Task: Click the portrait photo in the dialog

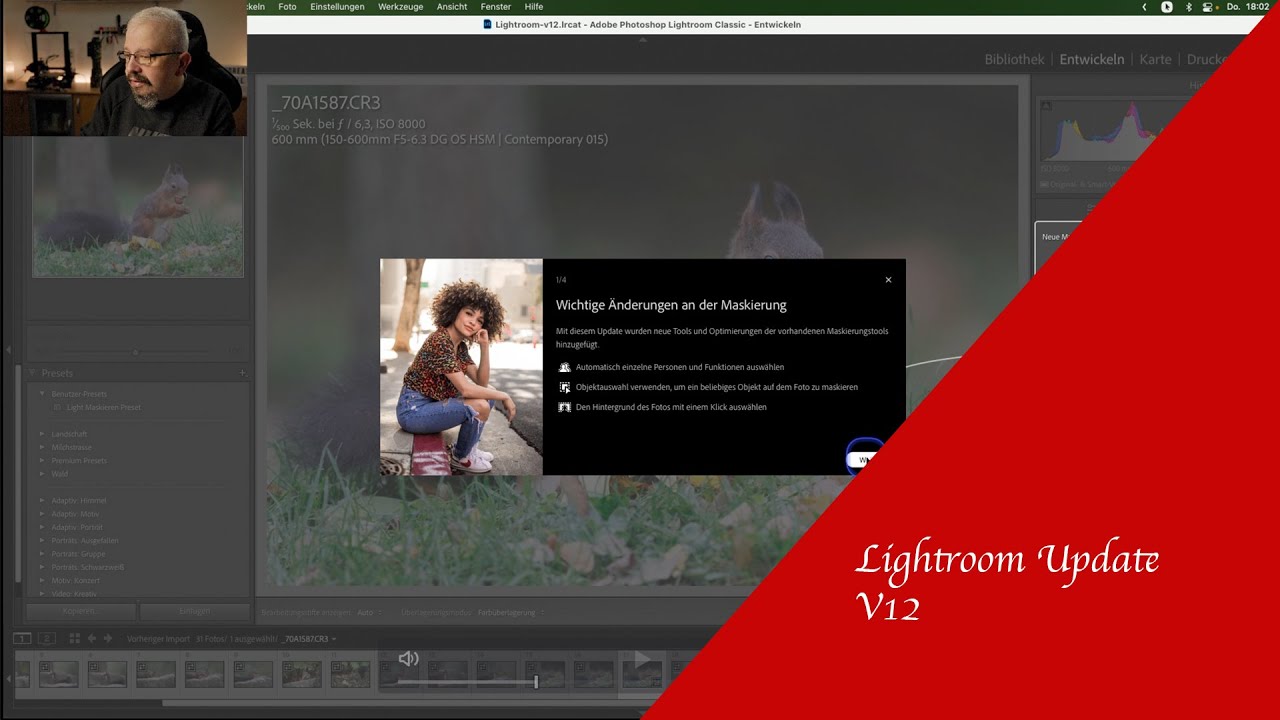Action: (461, 367)
